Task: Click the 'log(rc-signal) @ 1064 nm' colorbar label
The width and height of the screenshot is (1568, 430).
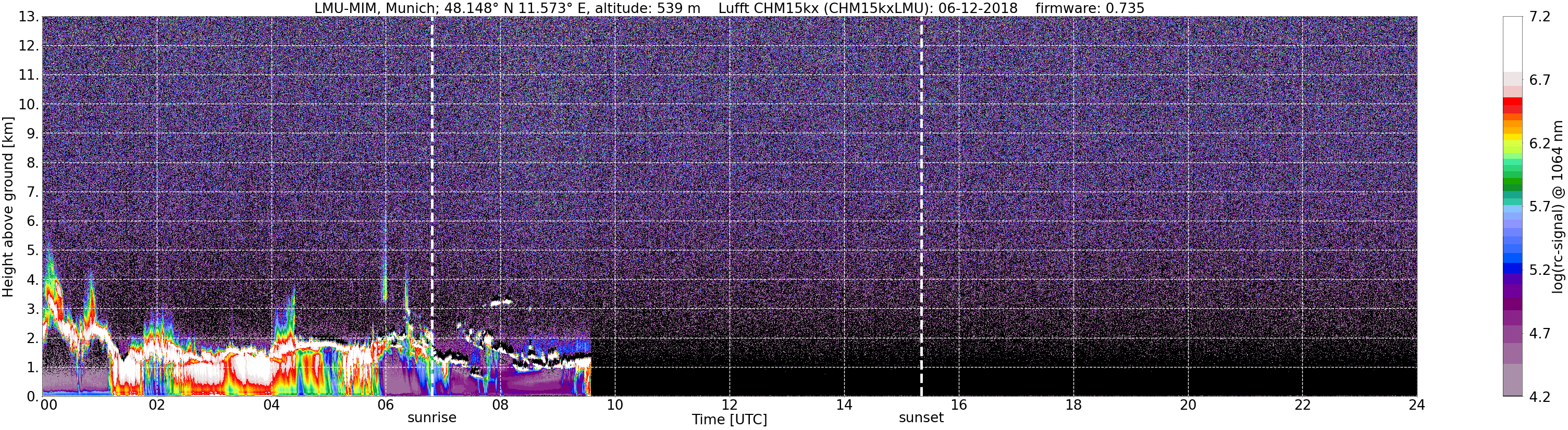Action: (x=1557, y=207)
